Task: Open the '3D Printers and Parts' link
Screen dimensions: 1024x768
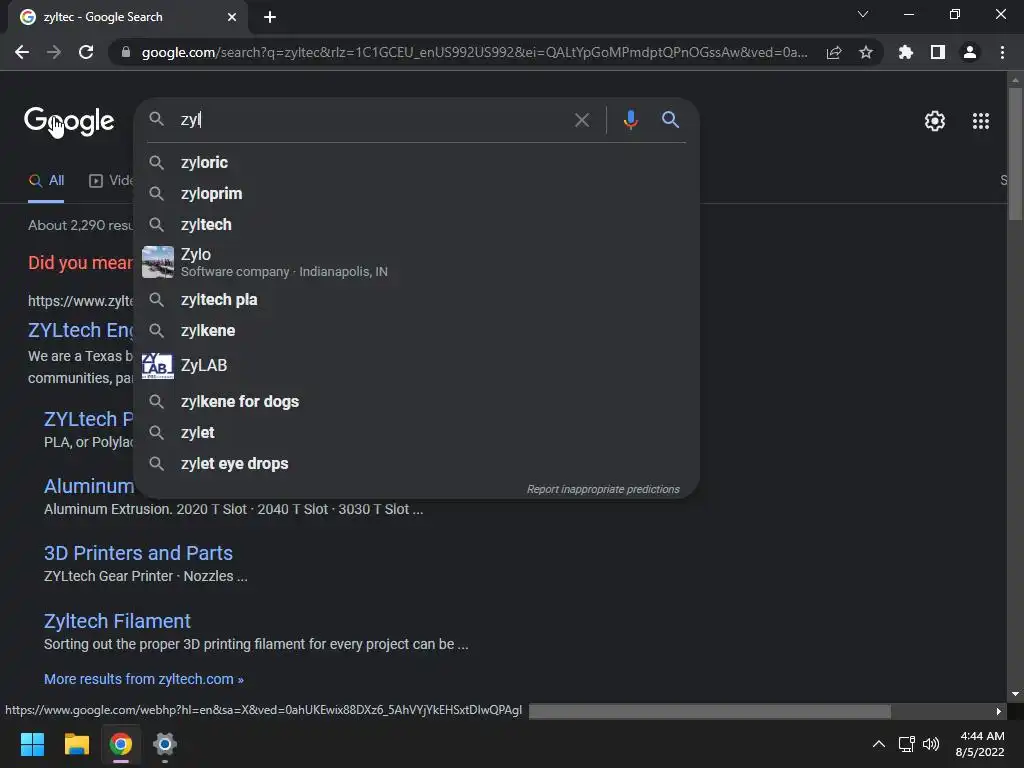Action: (138, 553)
